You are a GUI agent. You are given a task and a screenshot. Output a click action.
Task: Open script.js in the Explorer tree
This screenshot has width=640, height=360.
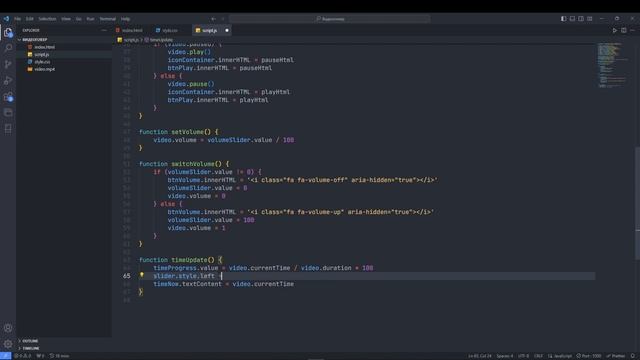coord(42,54)
